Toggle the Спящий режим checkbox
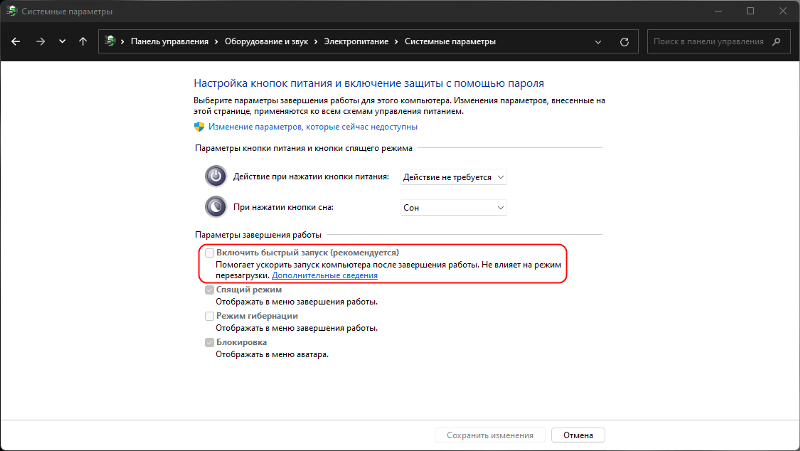The image size is (800, 451). [209, 290]
